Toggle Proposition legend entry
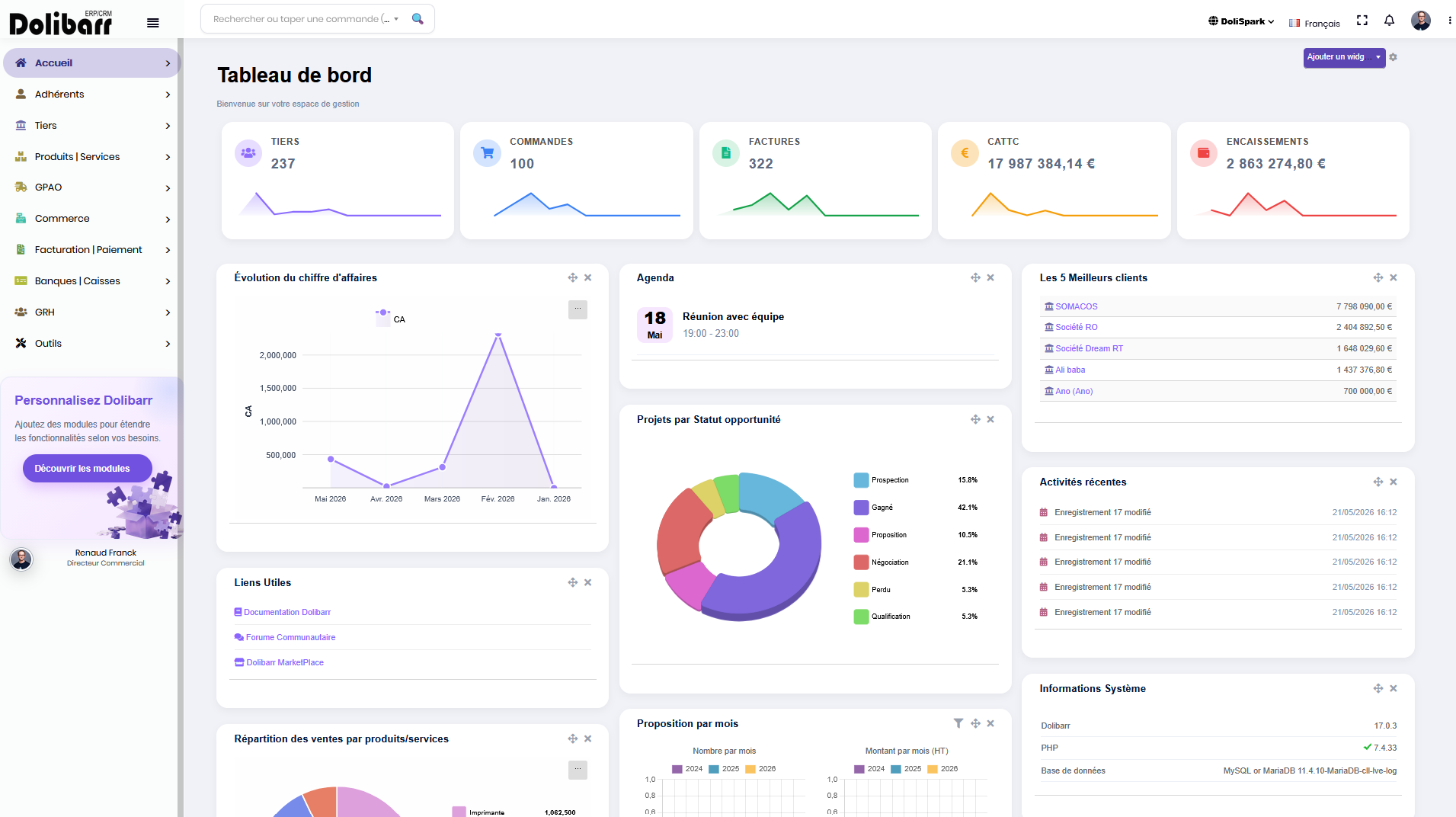The width and height of the screenshot is (1456, 817). click(881, 535)
